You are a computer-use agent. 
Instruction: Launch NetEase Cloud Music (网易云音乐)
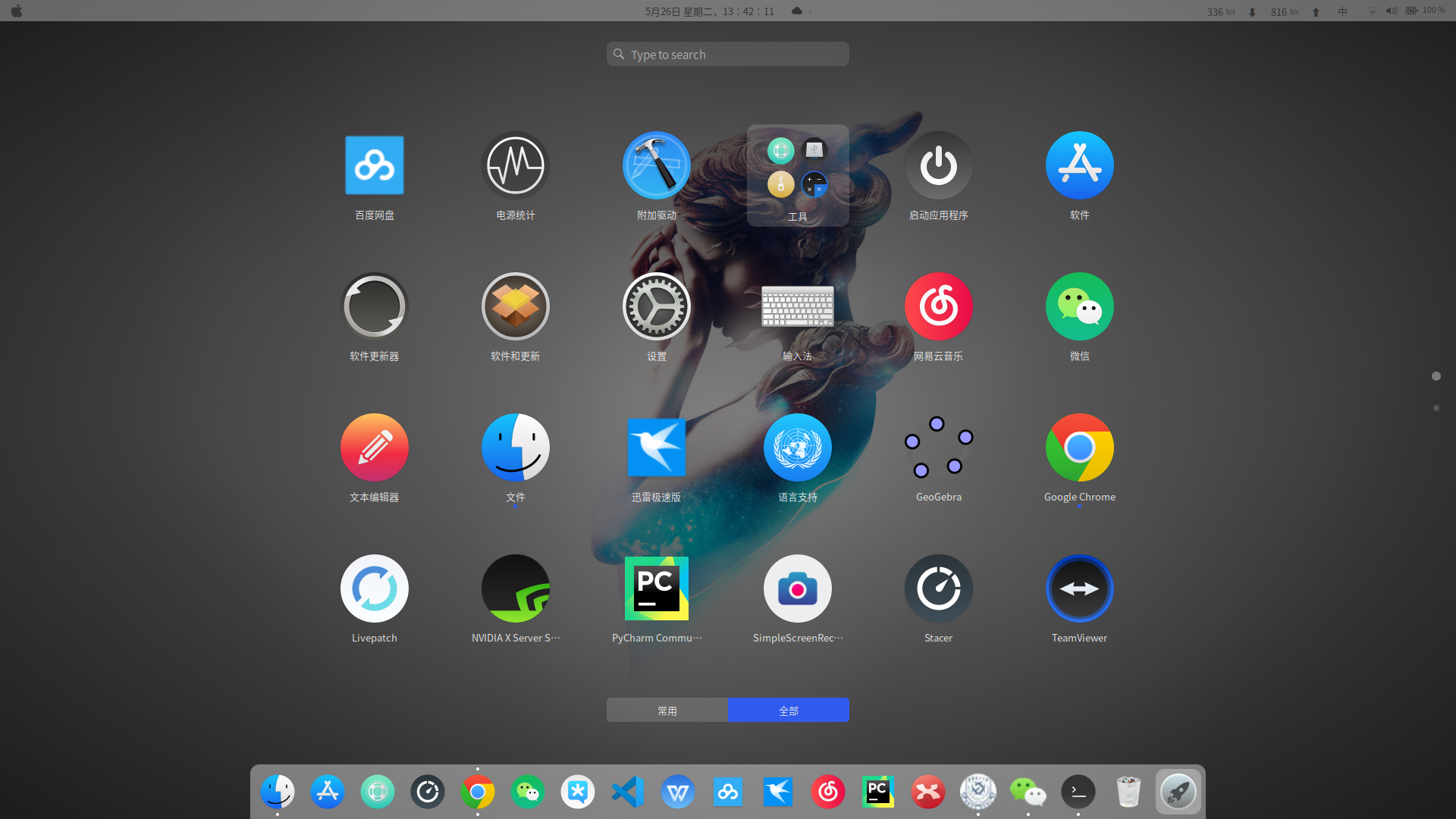point(938,306)
